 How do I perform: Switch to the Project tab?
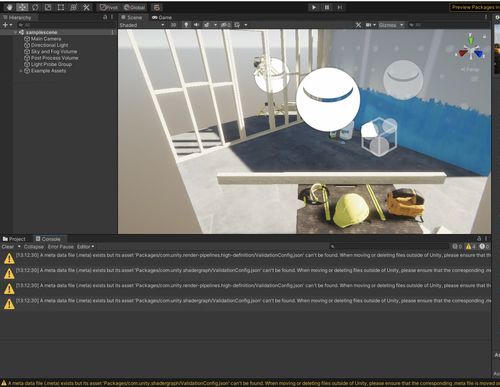(14, 239)
